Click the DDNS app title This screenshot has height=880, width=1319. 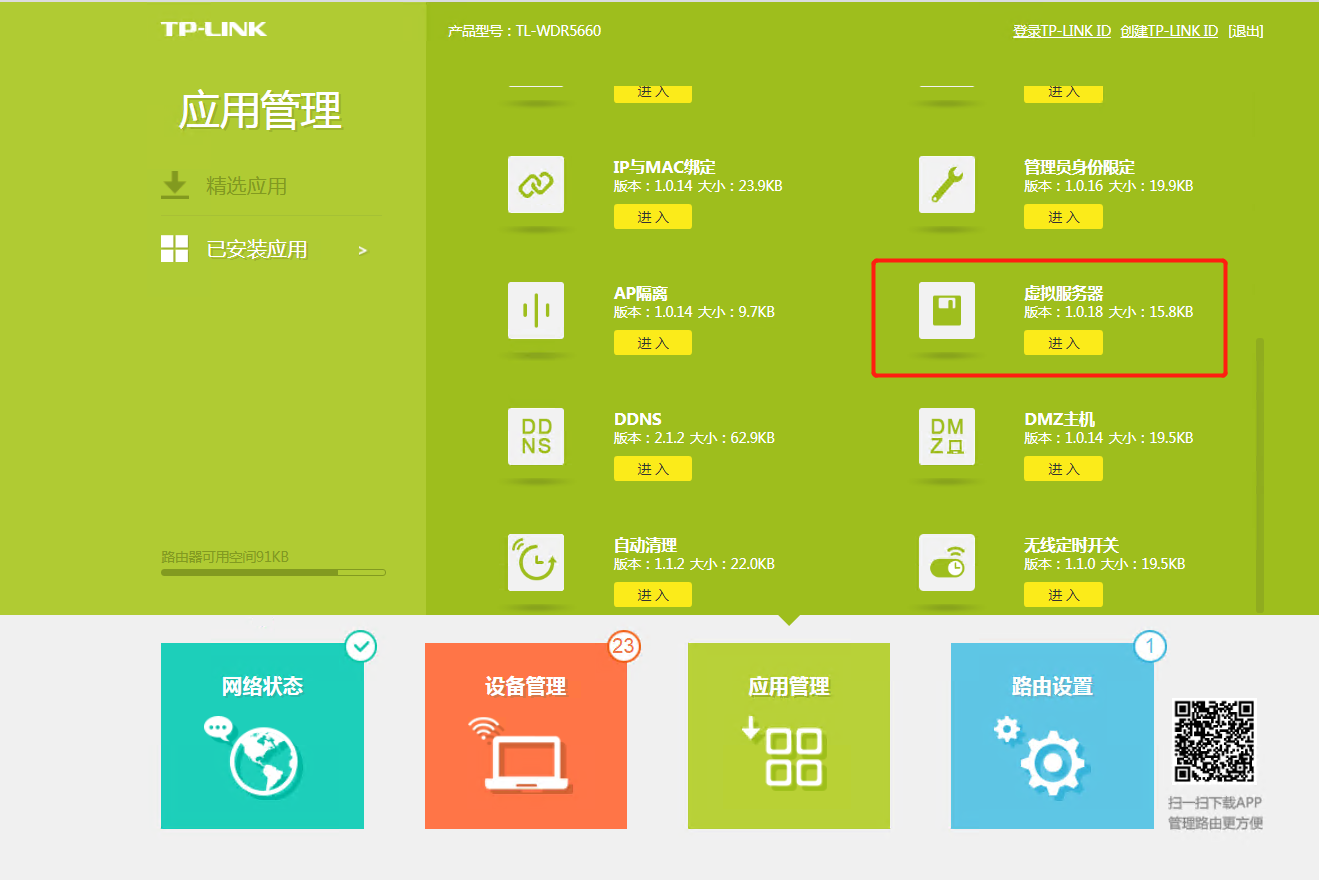tap(638, 419)
